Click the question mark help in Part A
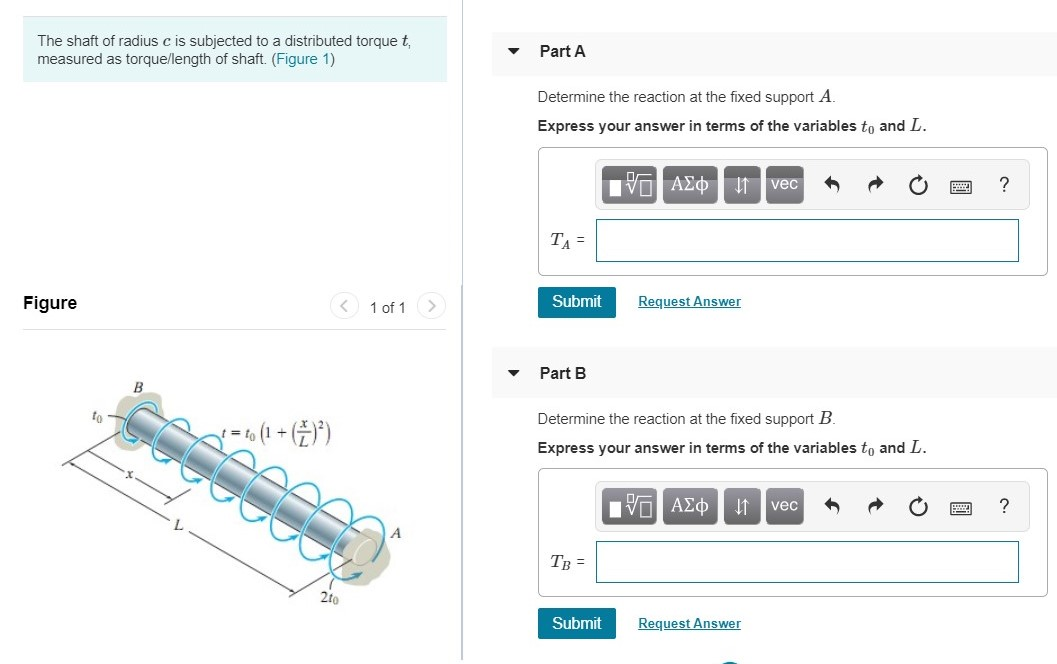 (1003, 184)
